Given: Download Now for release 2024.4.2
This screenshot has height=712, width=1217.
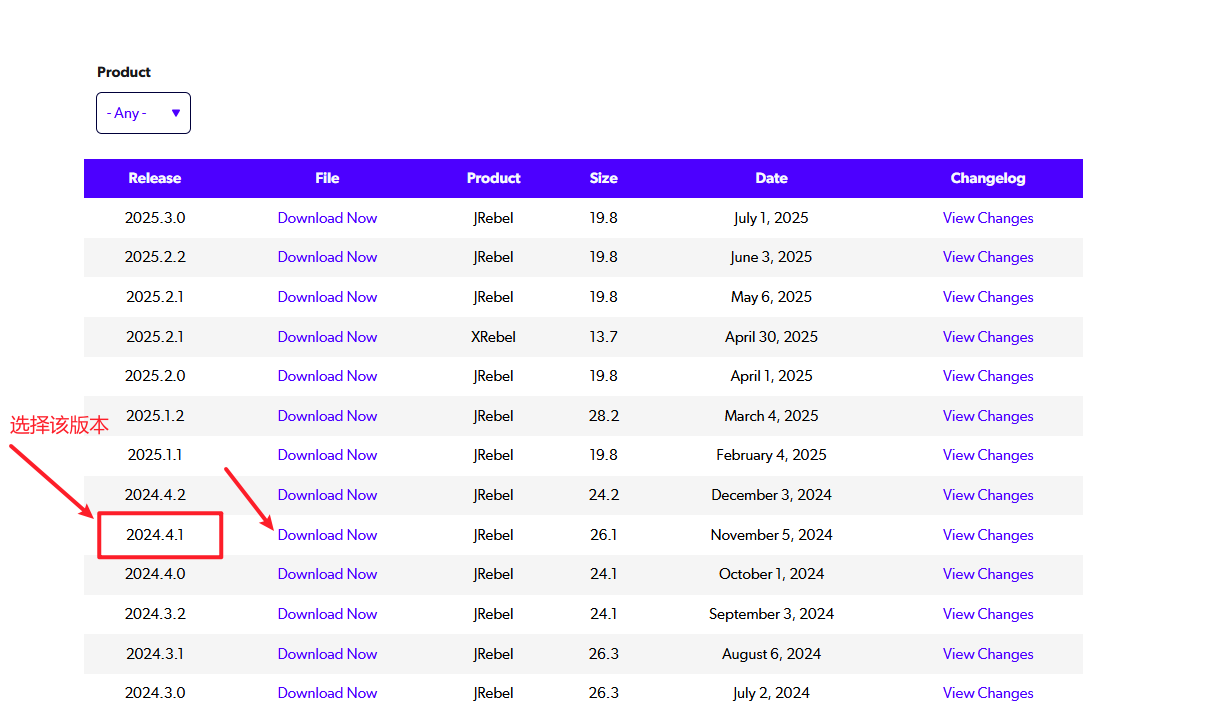Looking at the screenshot, I should coord(327,495).
